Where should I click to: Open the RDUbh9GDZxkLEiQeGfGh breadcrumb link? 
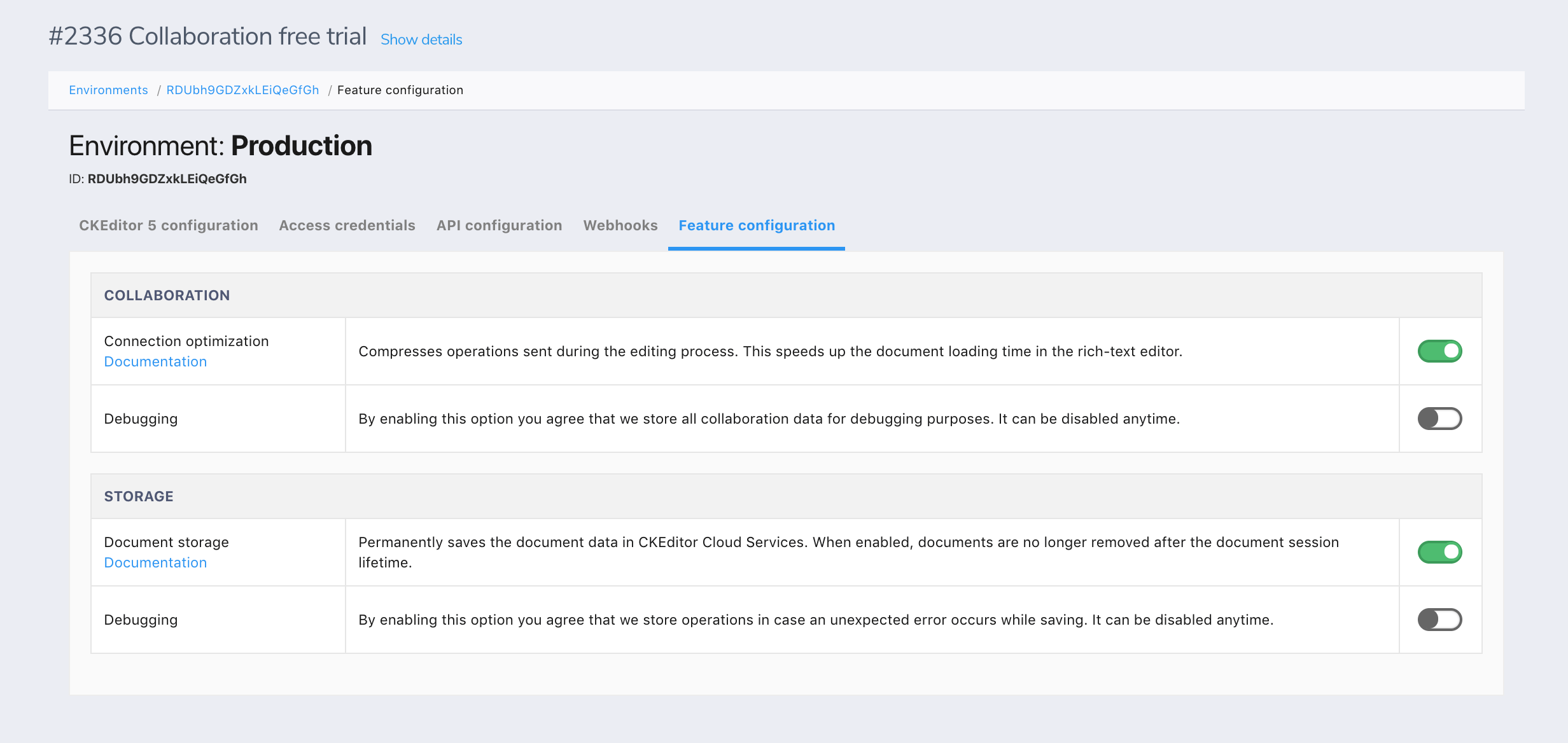242,90
